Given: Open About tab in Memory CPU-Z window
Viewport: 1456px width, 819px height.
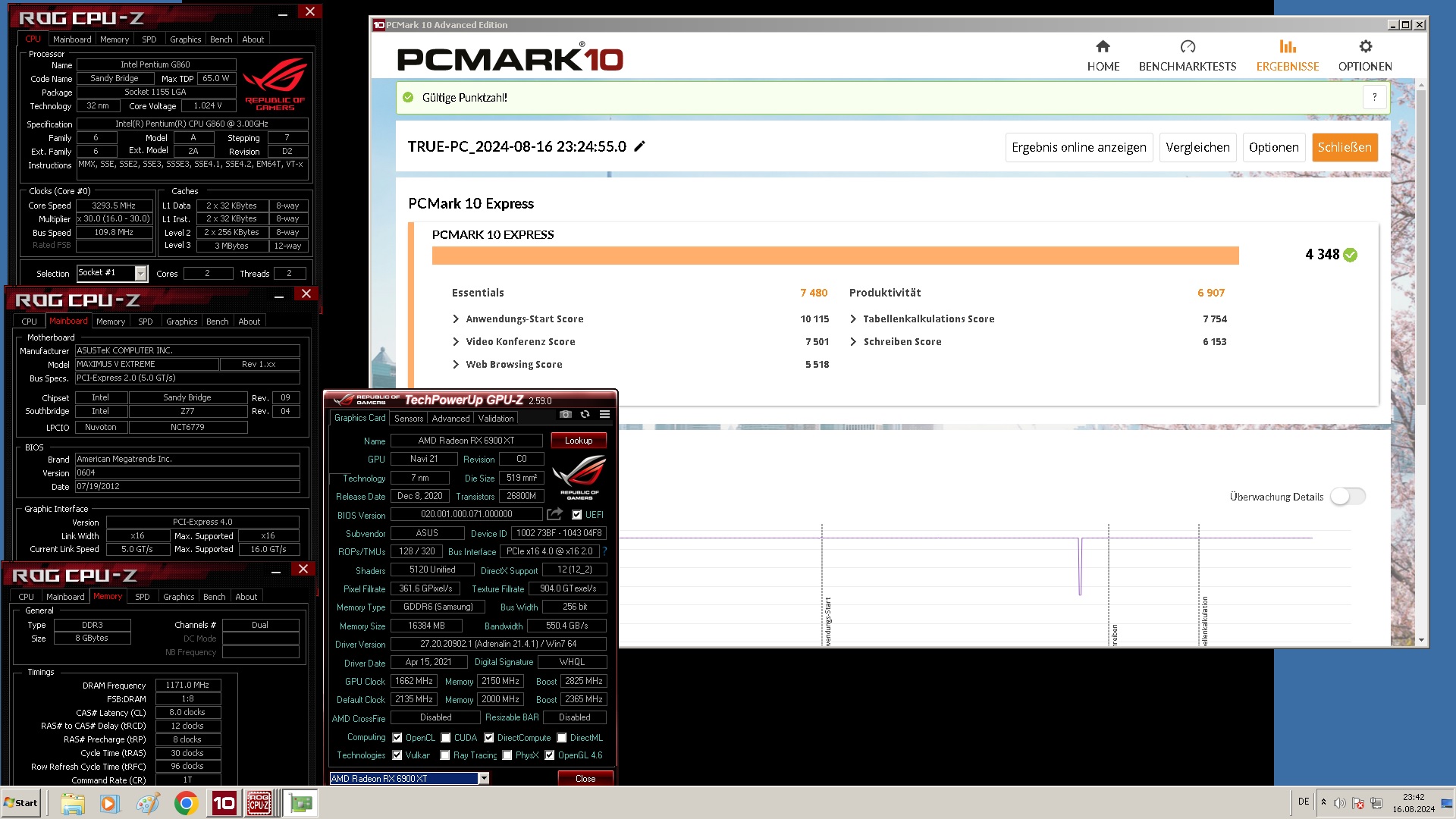Looking at the screenshot, I should pos(246,597).
